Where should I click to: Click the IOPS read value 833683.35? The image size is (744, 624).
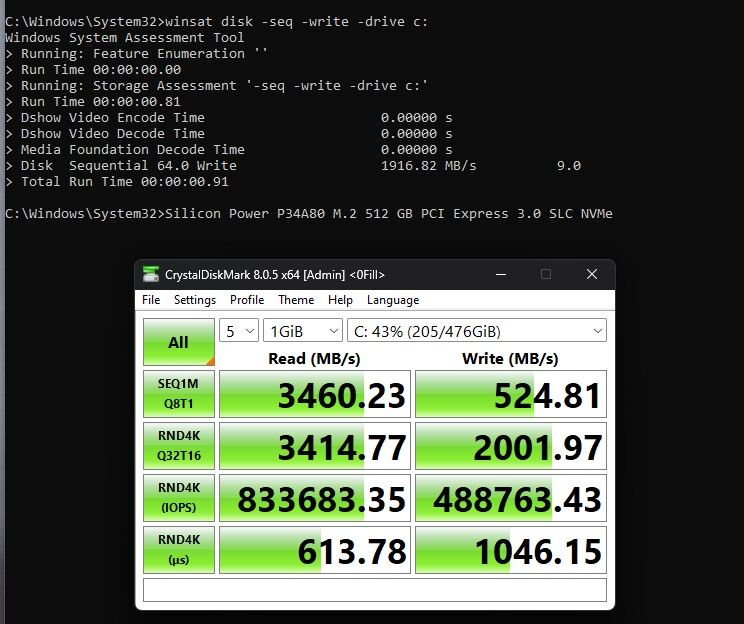pyautogui.click(x=315, y=498)
